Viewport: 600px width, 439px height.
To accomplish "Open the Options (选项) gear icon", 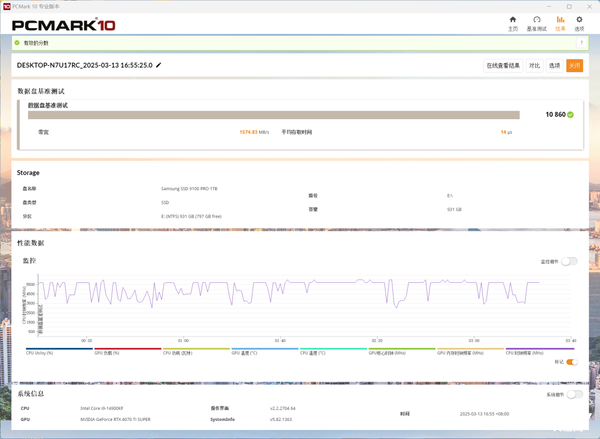I will click(x=579, y=20).
